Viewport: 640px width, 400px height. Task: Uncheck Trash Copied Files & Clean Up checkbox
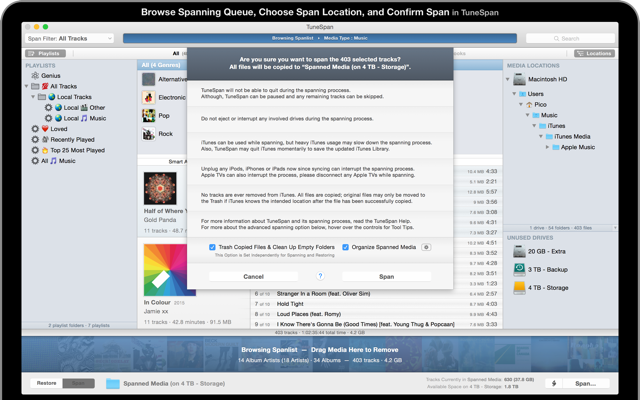[212, 247]
